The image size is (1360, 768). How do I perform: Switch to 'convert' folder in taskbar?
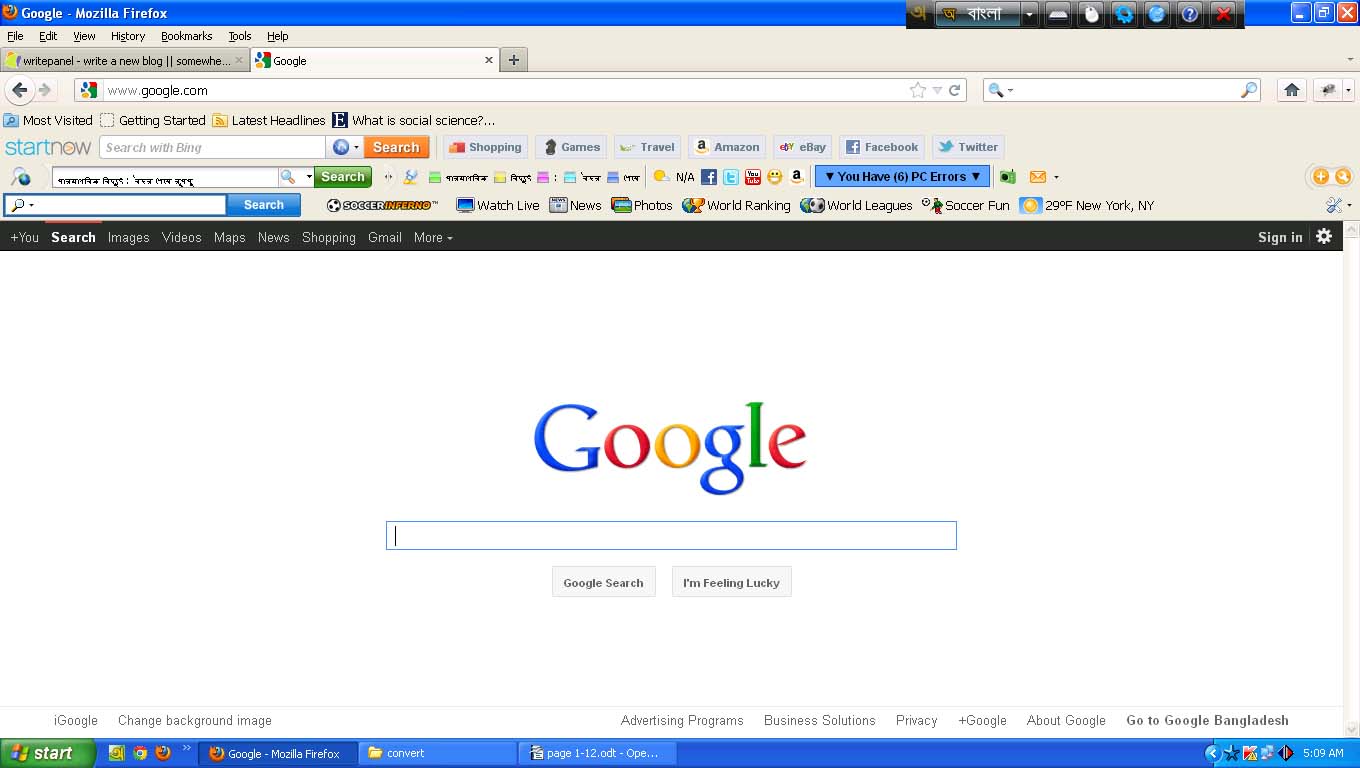point(438,753)
